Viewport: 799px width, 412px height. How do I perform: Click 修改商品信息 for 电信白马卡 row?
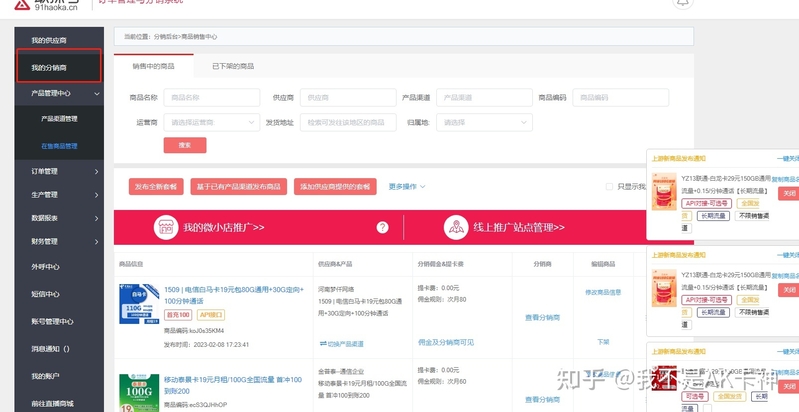pos(603,292)
